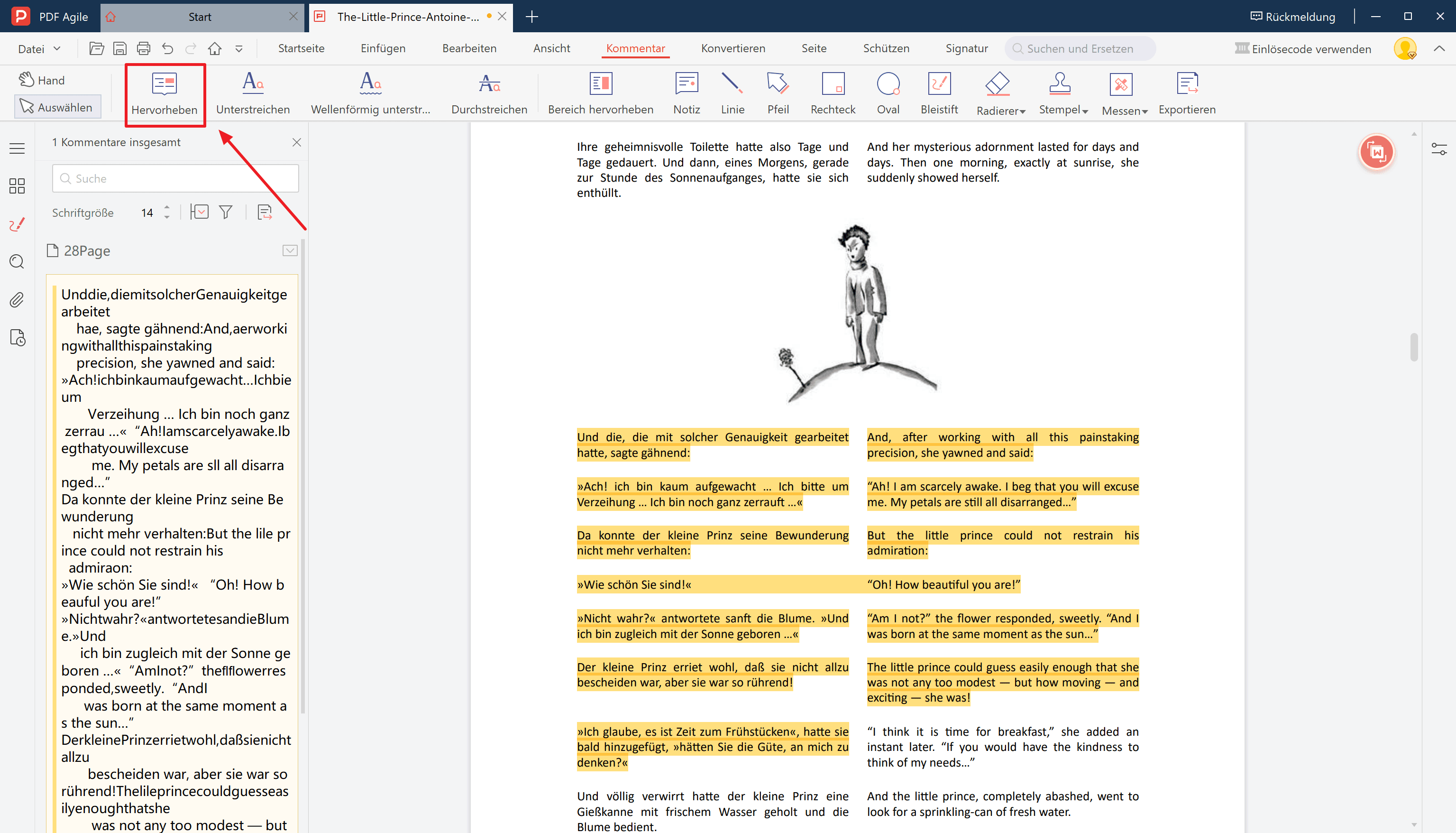Draw with the Rechteck rectangle tool
This screenshot has width=1456, height=833.
(833, 93)
